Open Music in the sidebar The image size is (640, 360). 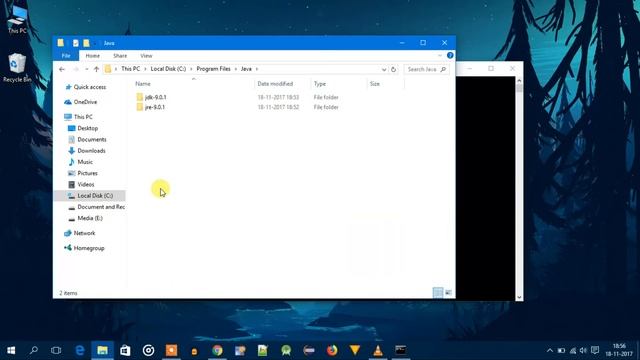coord(85,162)
